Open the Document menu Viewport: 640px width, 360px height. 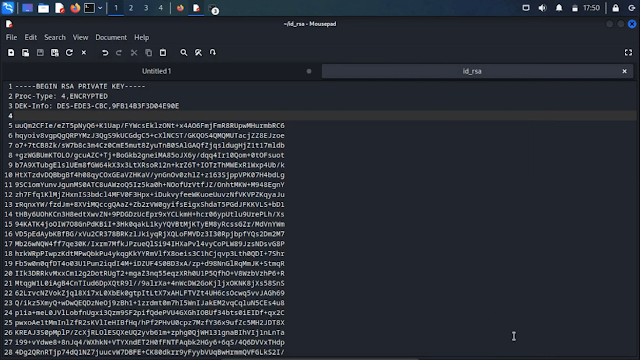tap(111, 37)
